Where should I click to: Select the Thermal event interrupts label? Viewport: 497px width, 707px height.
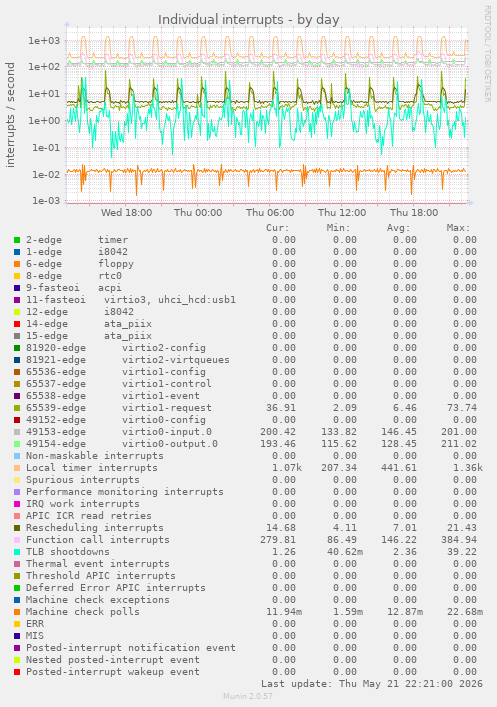pos(98,564)
